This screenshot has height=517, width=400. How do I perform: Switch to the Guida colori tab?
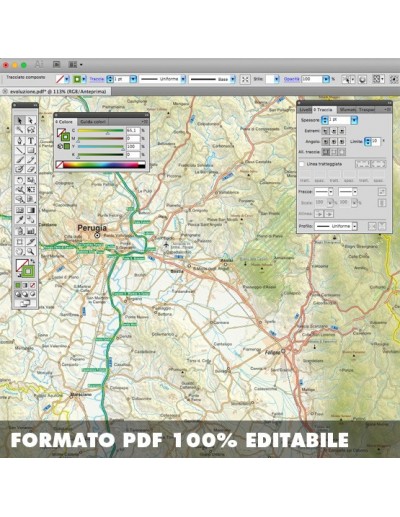(x=93, y=122)
